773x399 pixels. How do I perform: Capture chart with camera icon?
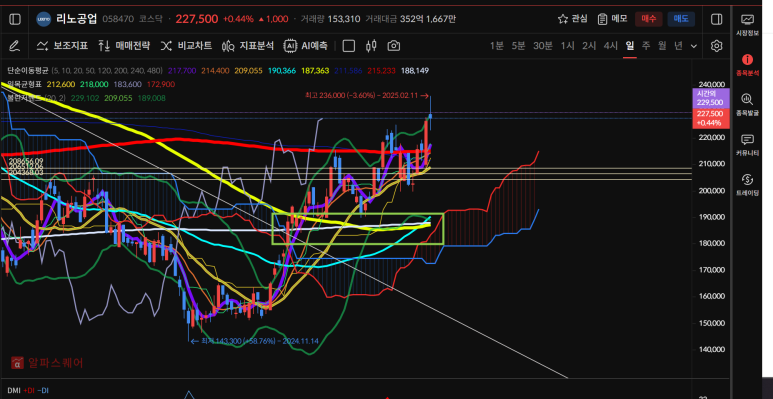(x=393, y=46)
